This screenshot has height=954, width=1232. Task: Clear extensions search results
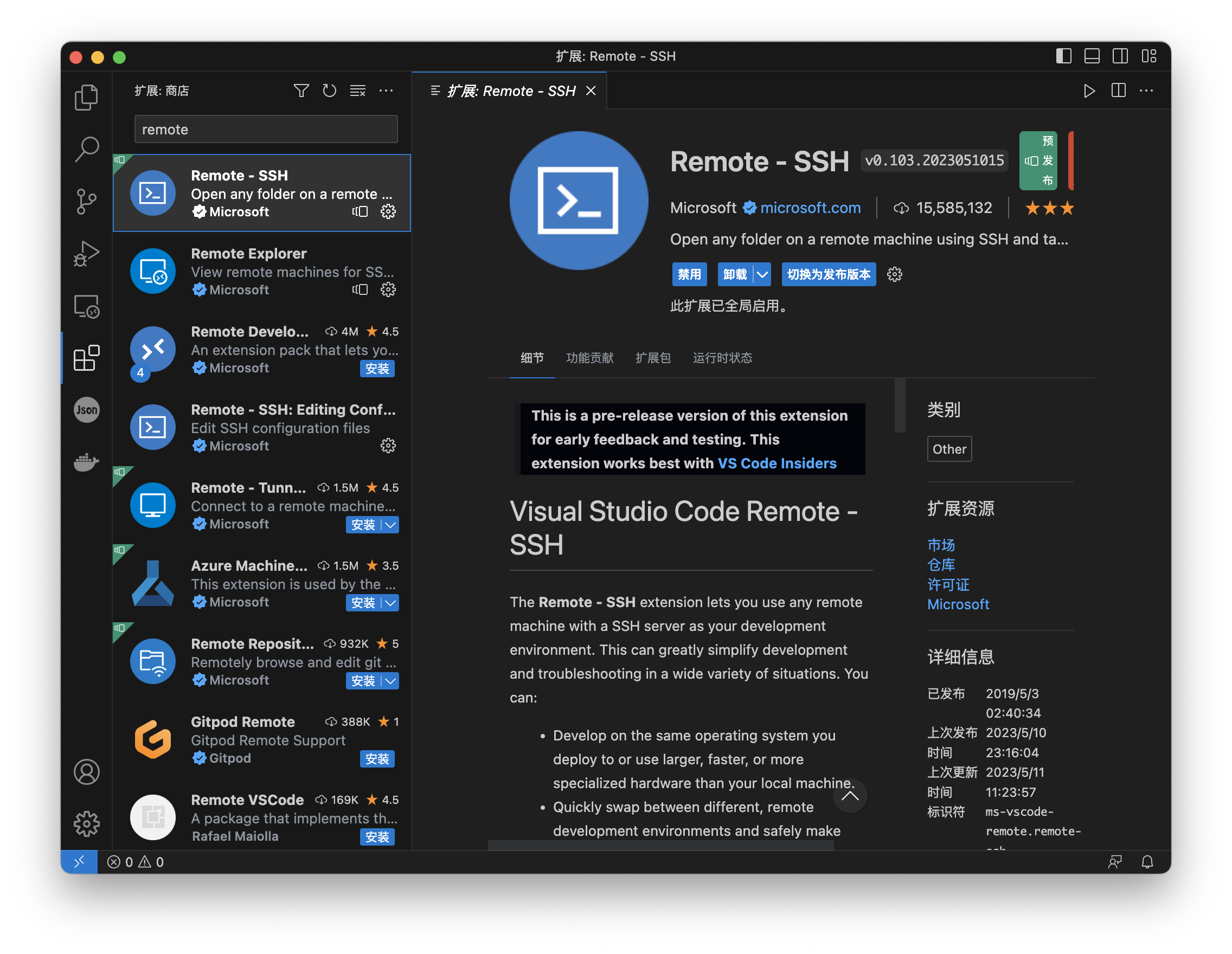pyautogui.click(x=358, y=91)
